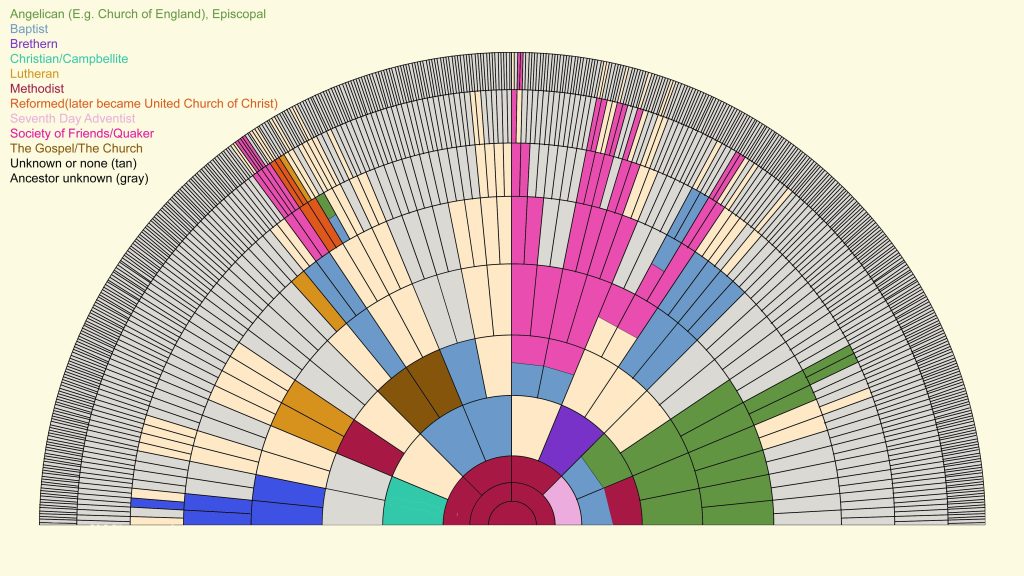1024x576 pixels.
Task: Click Society of Friends/Quaker legend entry
Action: pyautogui.click(x=76, y=134)
